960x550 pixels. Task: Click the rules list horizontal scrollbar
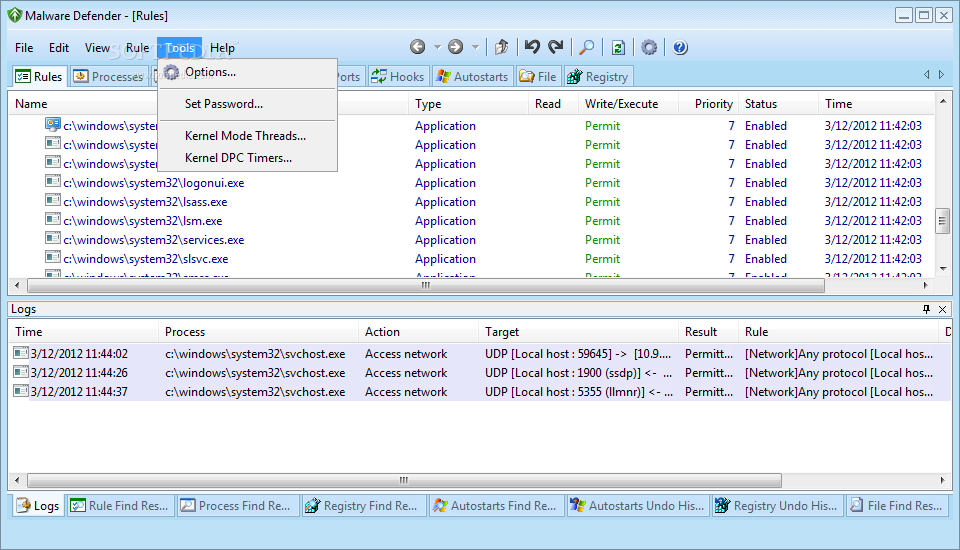coord(426,285)
